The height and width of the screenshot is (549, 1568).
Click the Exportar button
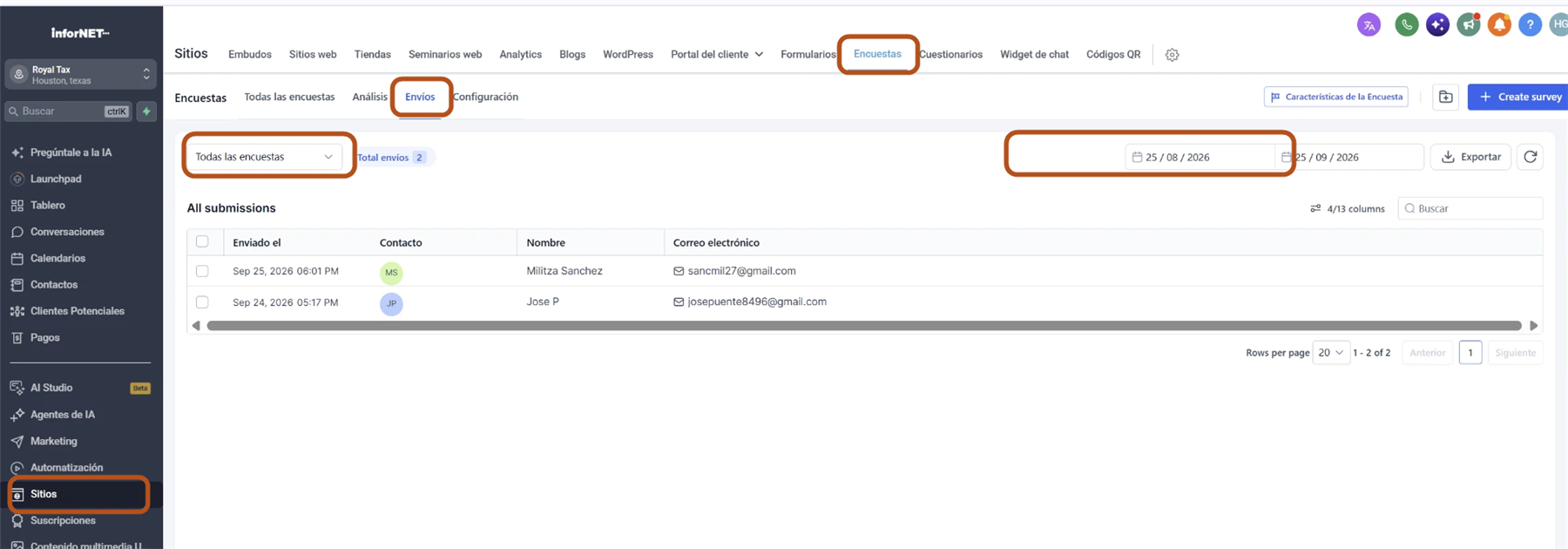(1470, 157)
